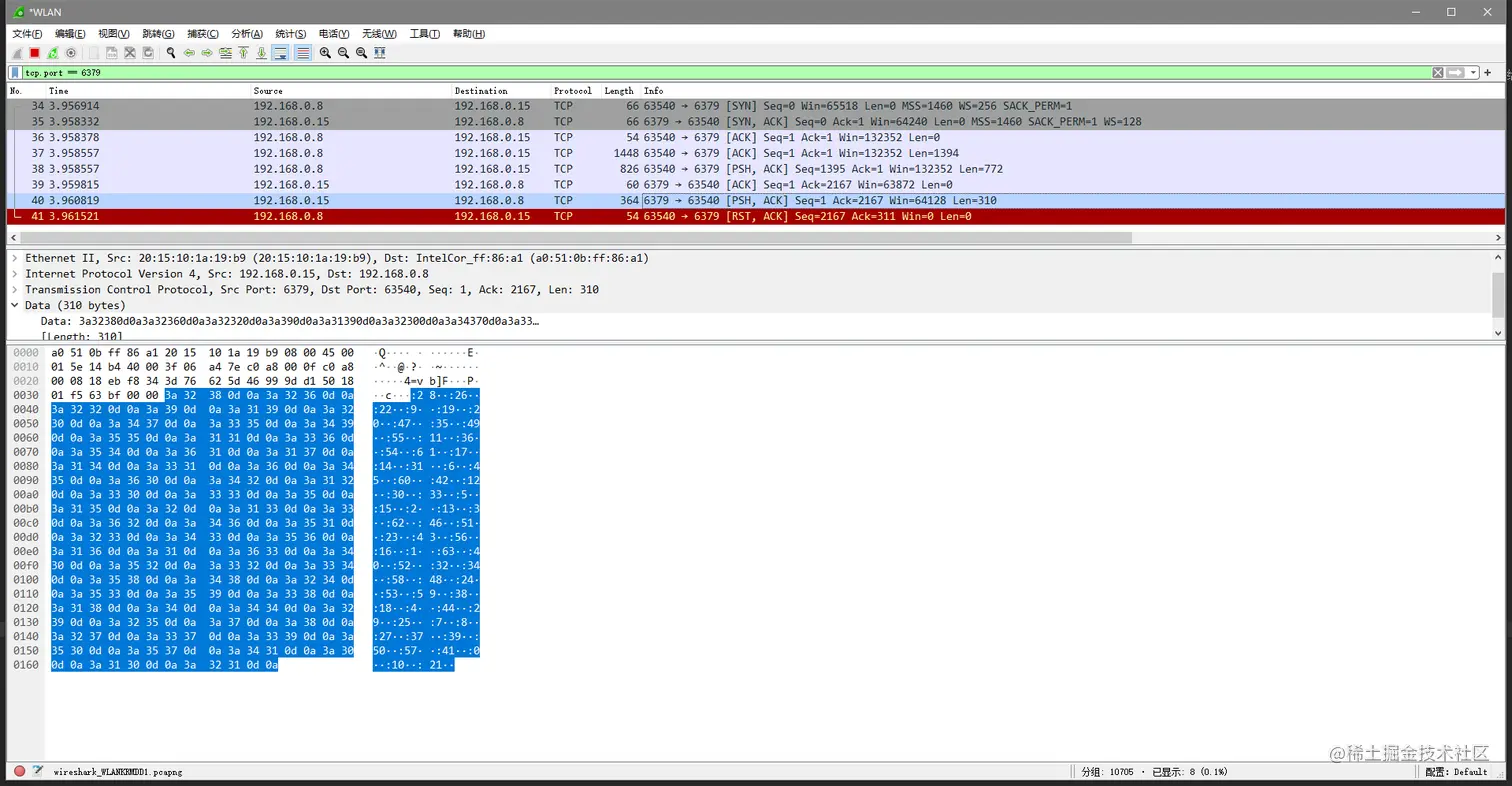Click the display filter bookmark icon

15,73
